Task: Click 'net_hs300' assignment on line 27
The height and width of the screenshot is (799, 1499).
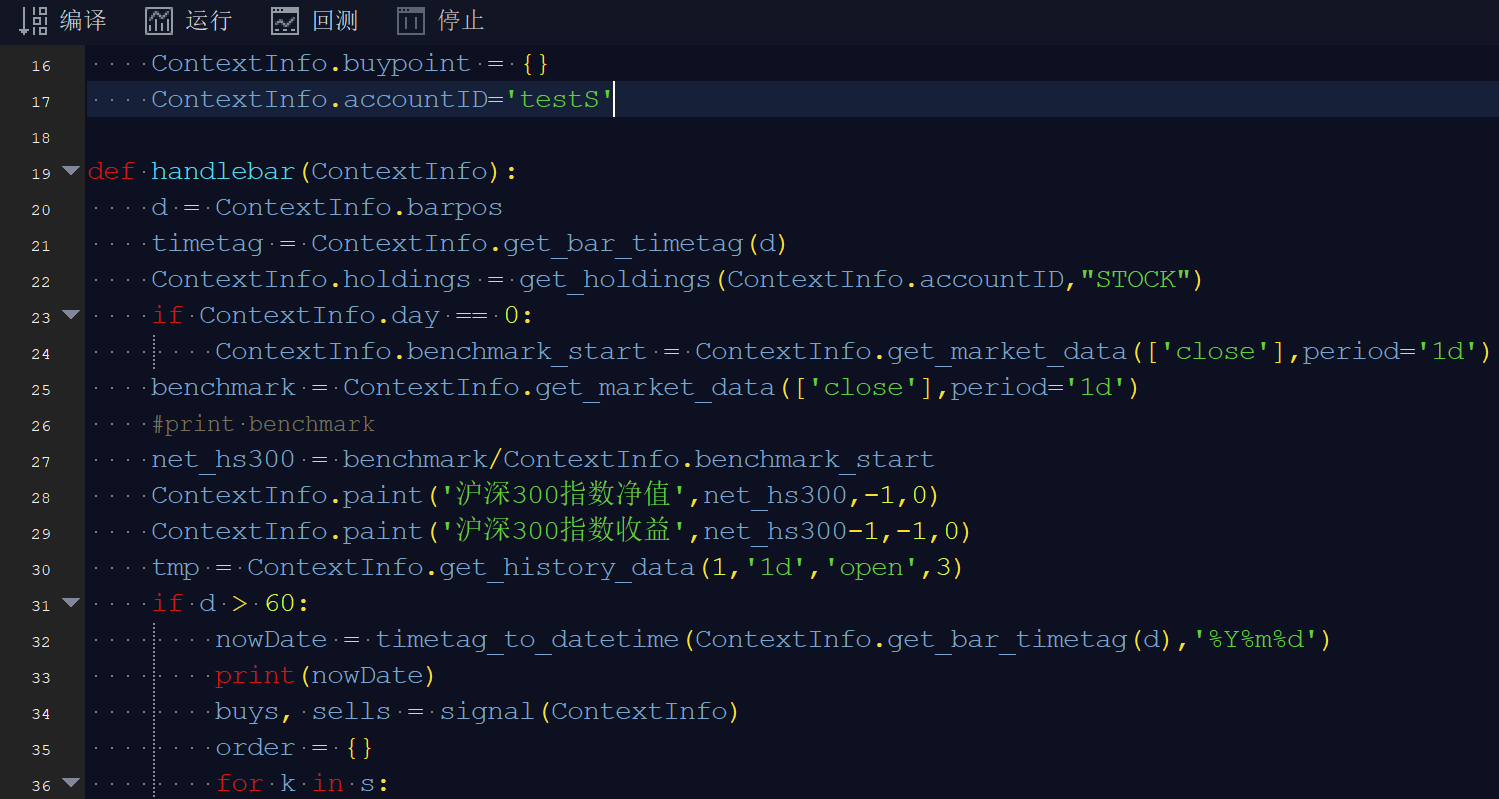Action: [223, 460]
